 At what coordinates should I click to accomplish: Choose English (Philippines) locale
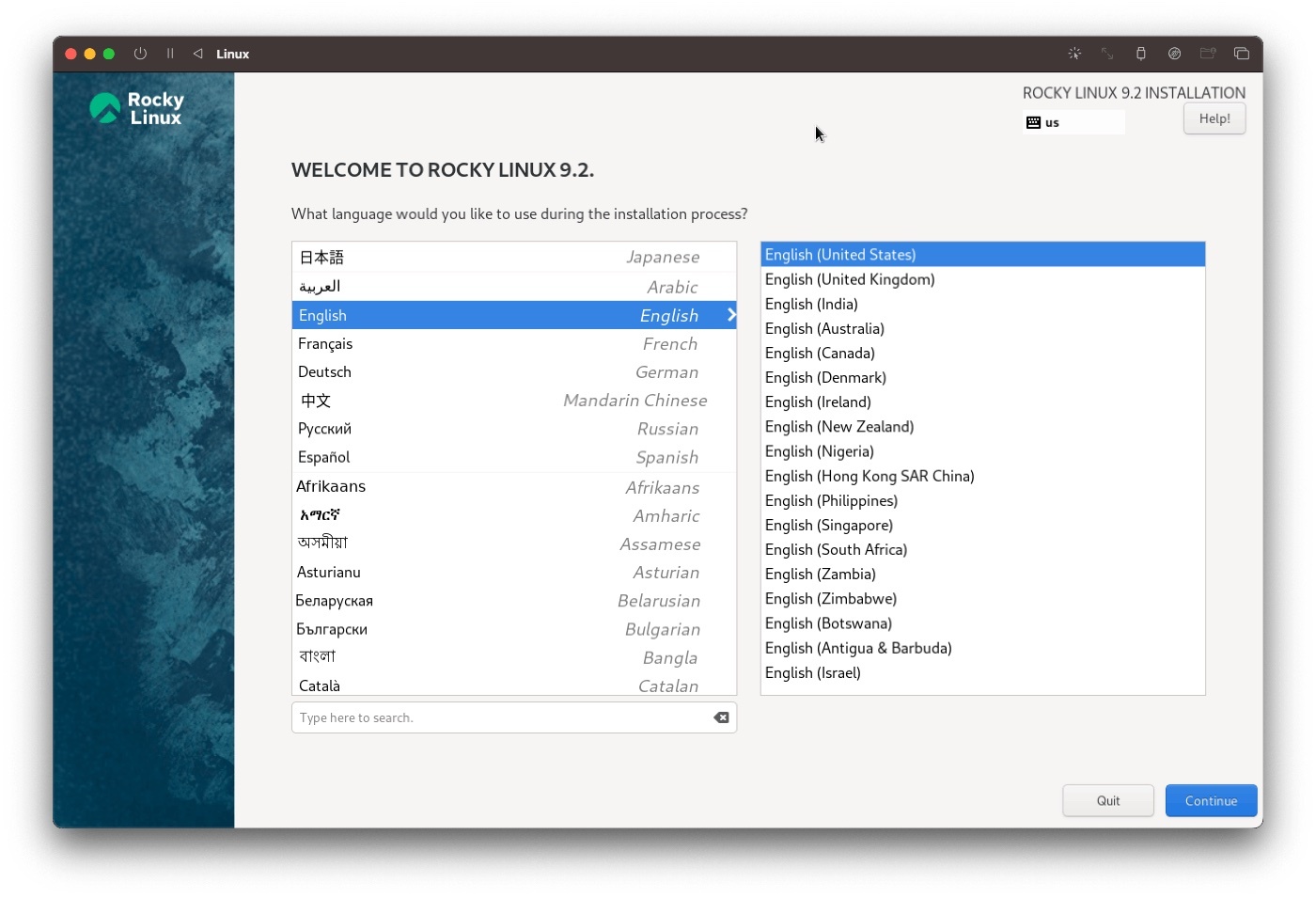(x=982, y=500)
